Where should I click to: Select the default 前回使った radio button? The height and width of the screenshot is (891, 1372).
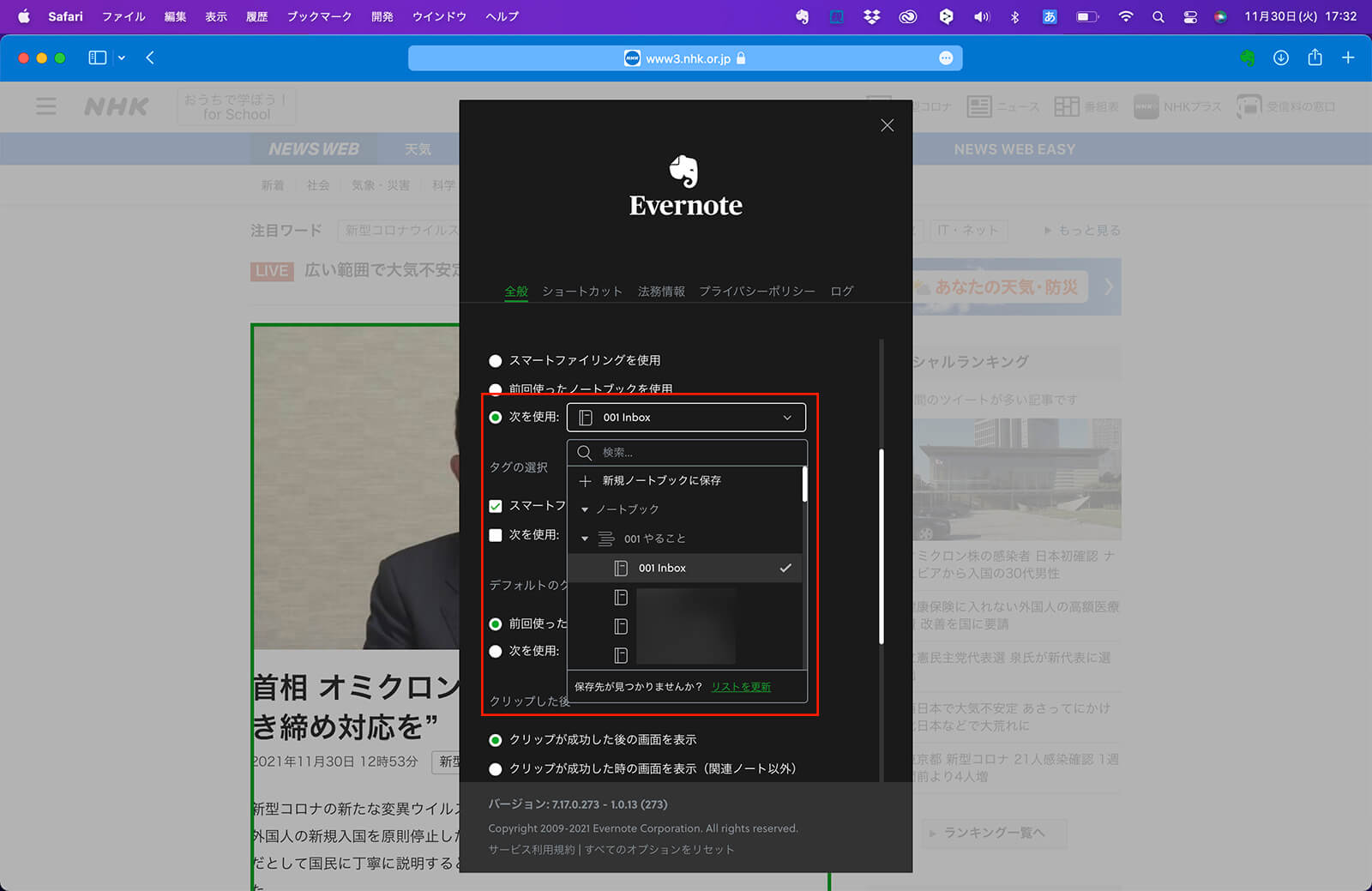point(495,623)
